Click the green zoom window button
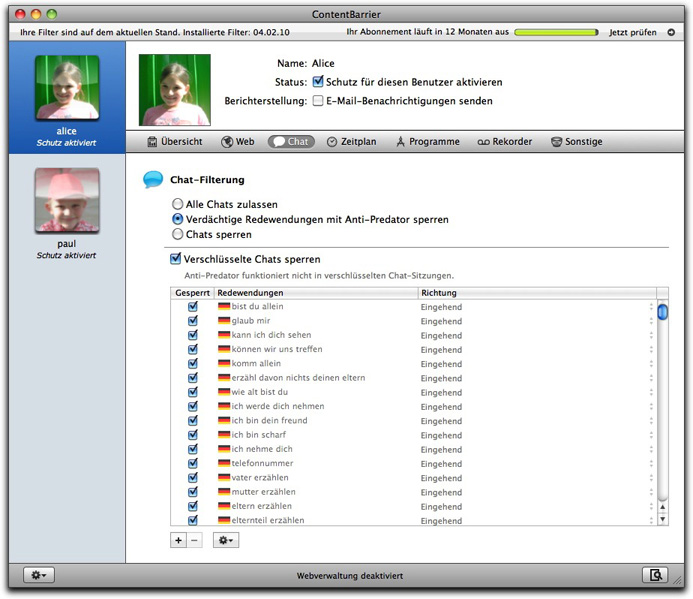Image resolution: width=693 pixels, height=599 pixels. (x=52, y=14)
